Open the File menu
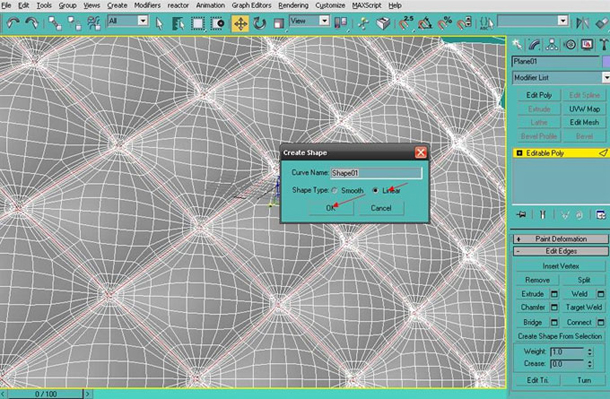 click(x=6, y=5)
